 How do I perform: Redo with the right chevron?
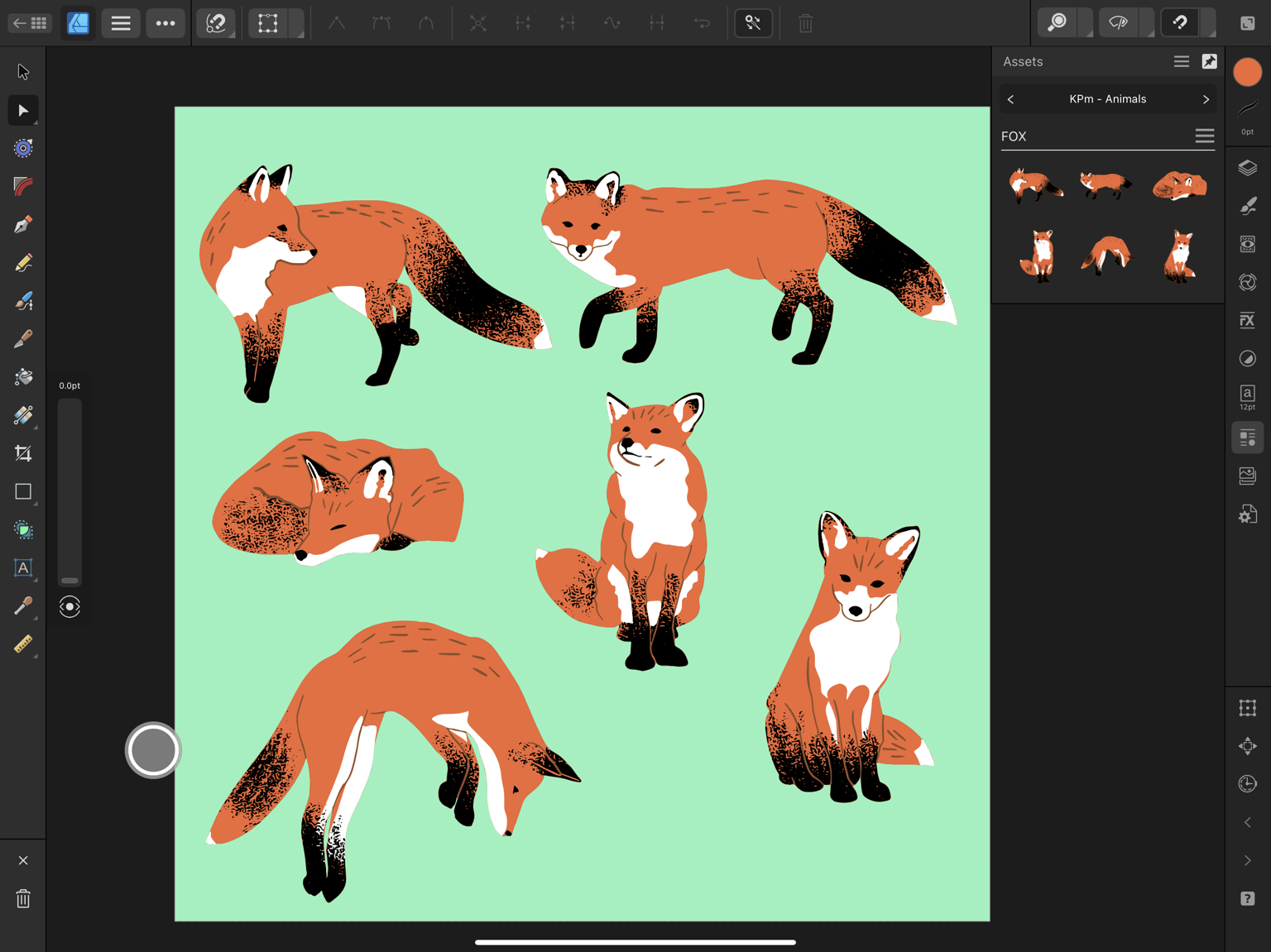click(1247, 860)
